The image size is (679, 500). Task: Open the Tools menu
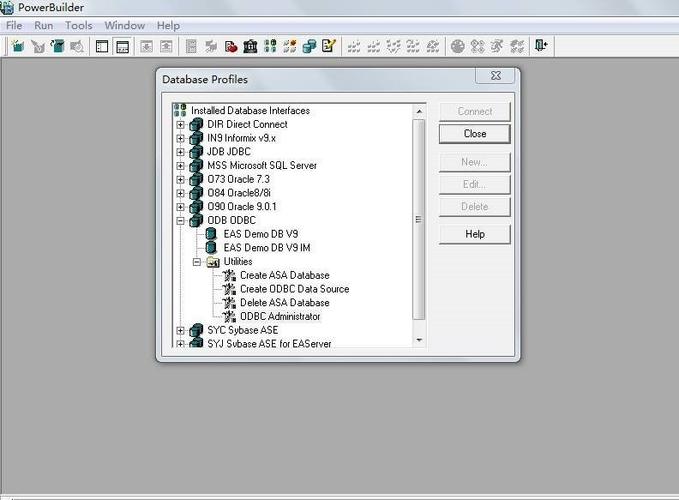78,25
